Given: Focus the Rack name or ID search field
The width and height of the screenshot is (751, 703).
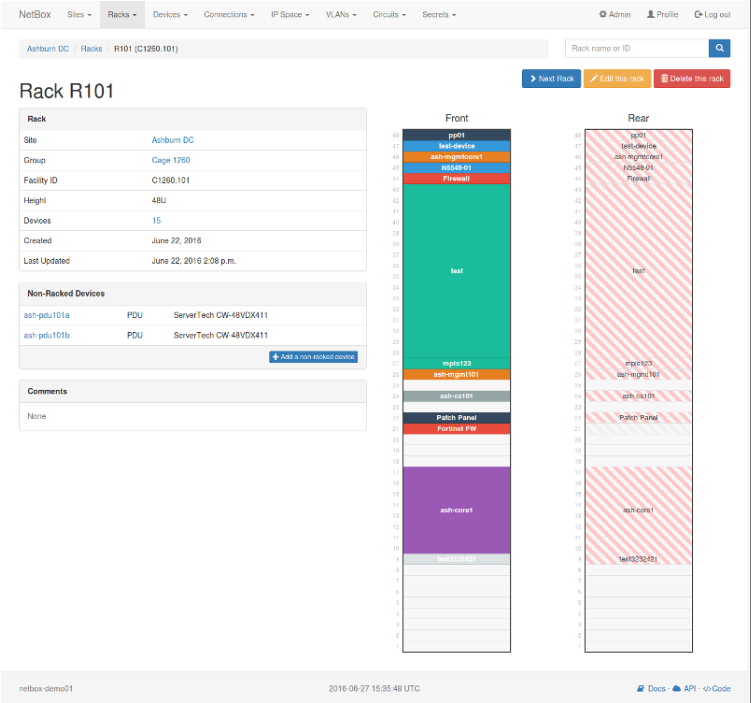Looking at the screenshot, I should click(x=637, y=48).
